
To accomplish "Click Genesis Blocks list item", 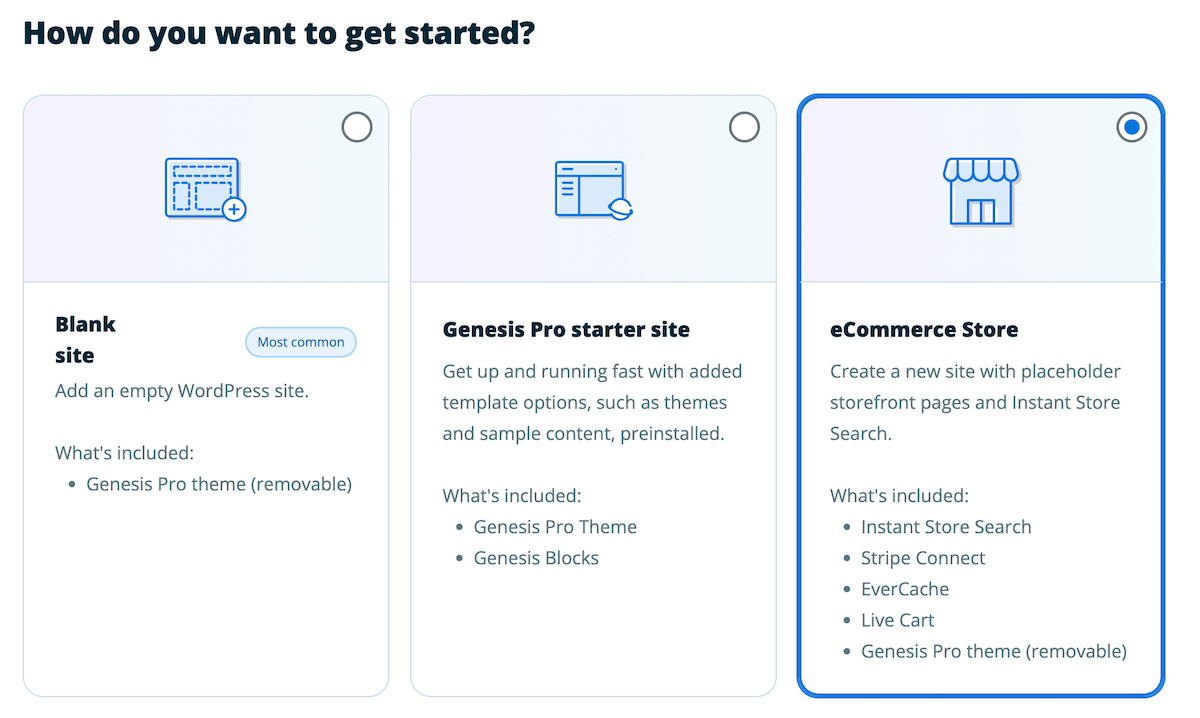I will 536,558.
